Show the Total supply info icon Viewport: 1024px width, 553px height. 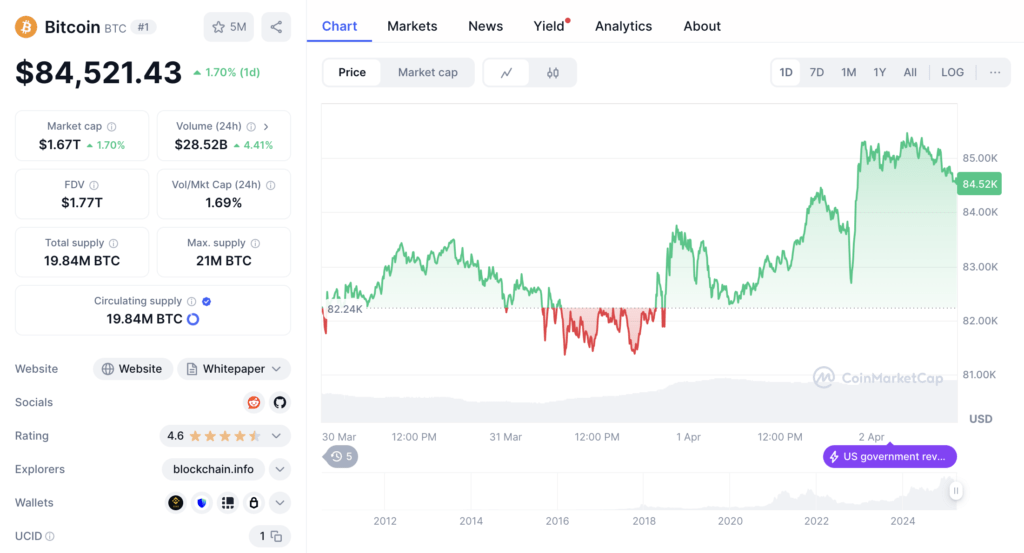[x=114, y=243]
